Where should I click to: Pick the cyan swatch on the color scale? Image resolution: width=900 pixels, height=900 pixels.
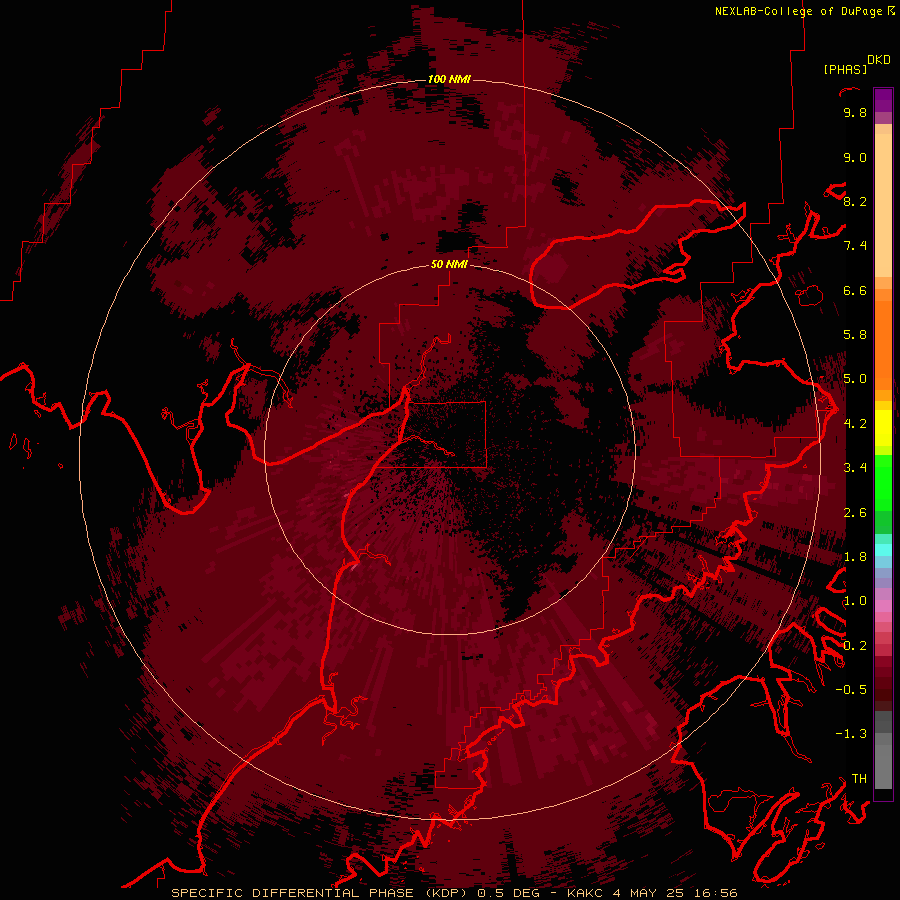point(883,550)
